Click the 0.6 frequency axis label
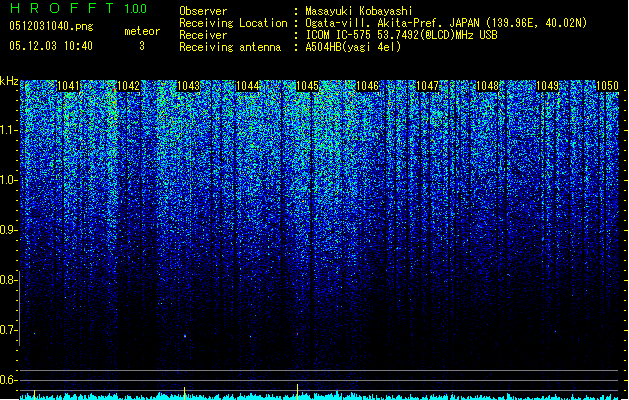Image resolution: width=629 pixels, height=400 pixels. tap(8, 380)
